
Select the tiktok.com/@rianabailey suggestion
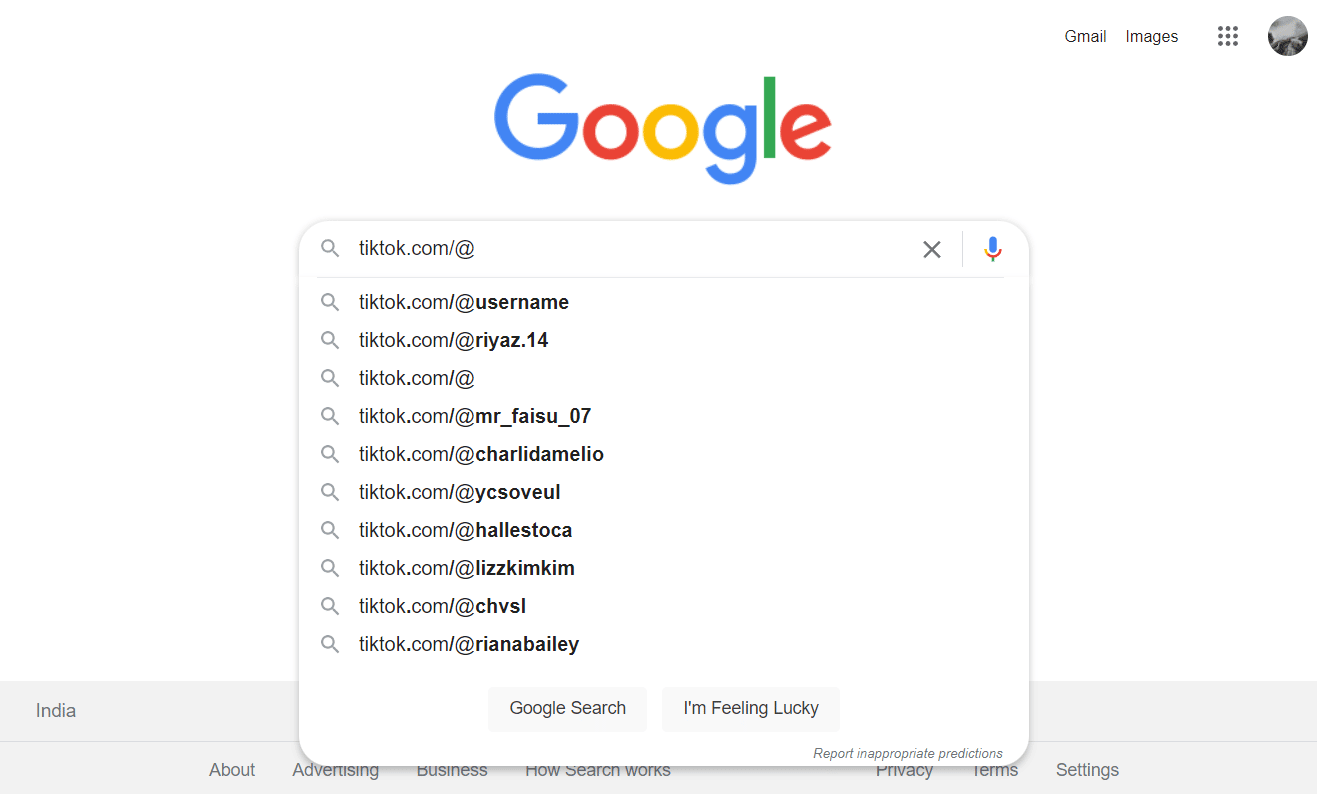coord(664,644)
